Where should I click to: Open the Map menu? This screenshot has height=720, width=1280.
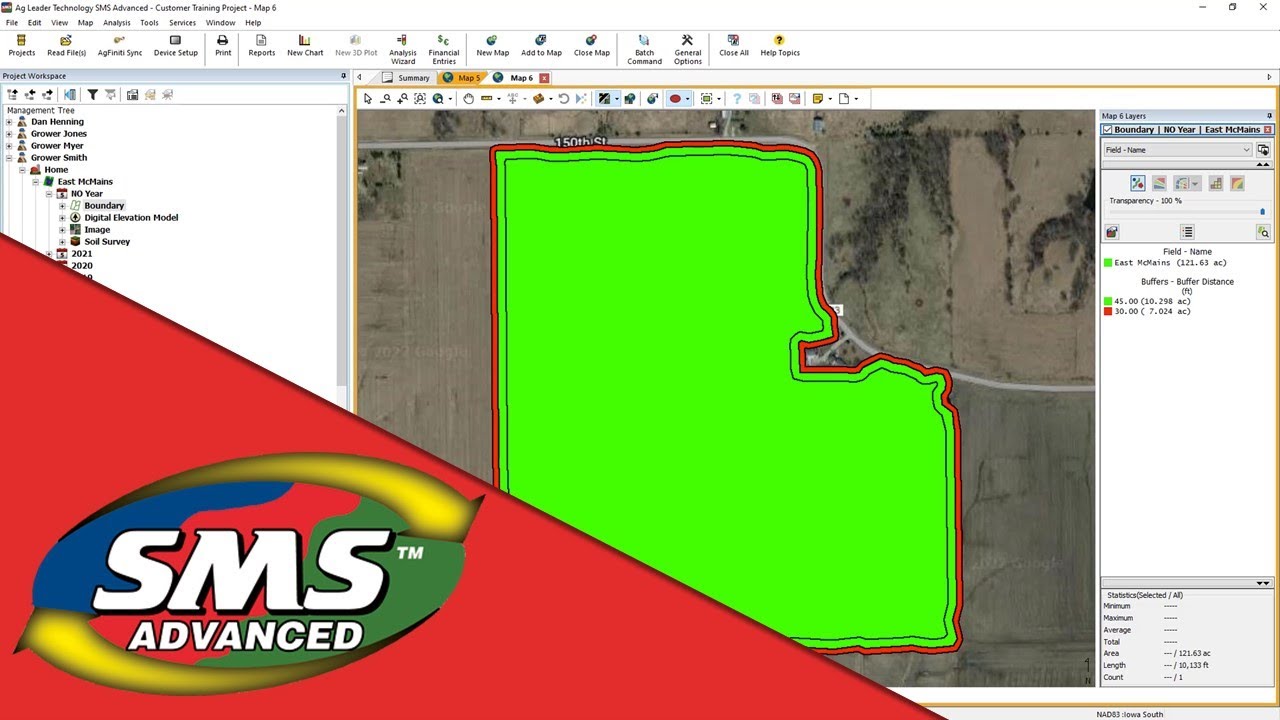85,22
